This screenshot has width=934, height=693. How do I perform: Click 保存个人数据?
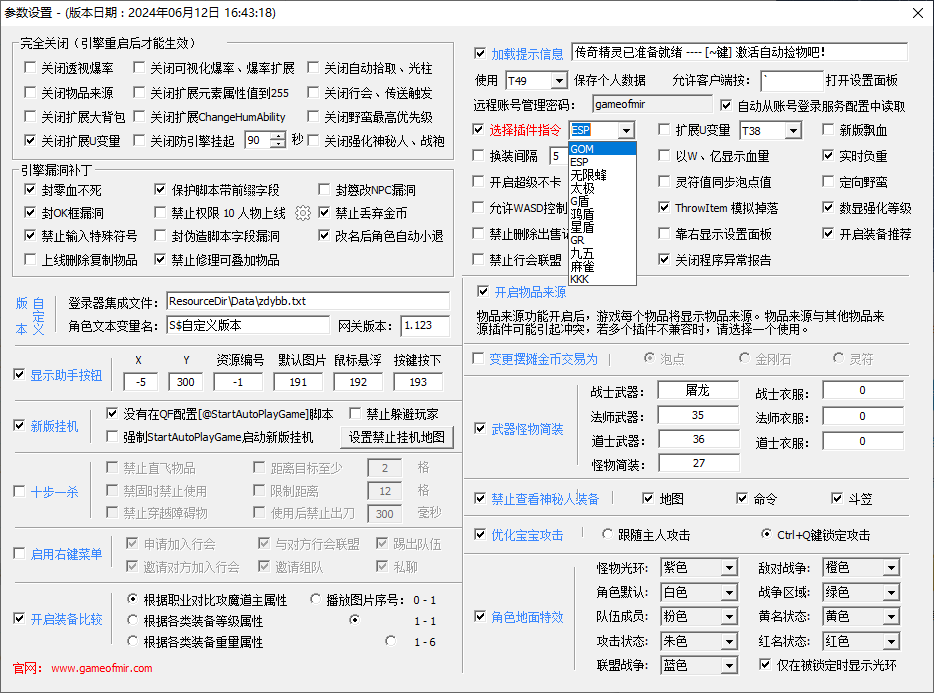tap(610, 80)
